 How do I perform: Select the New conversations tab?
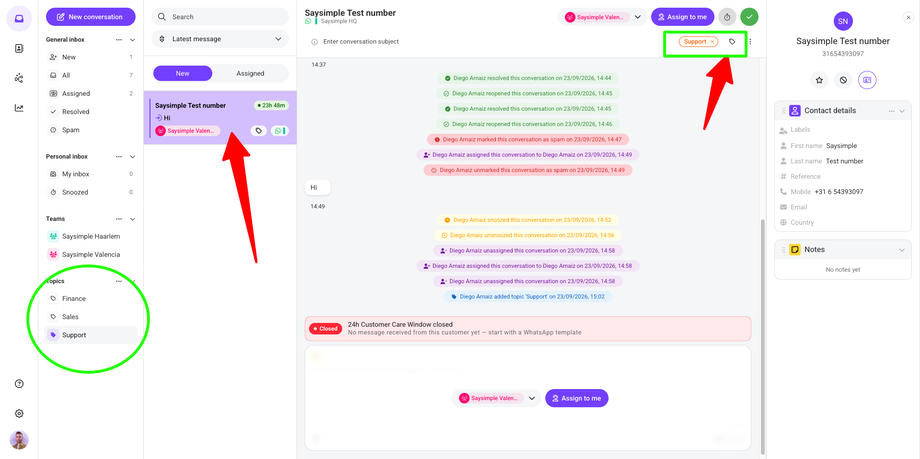click(x=182, y=73)
